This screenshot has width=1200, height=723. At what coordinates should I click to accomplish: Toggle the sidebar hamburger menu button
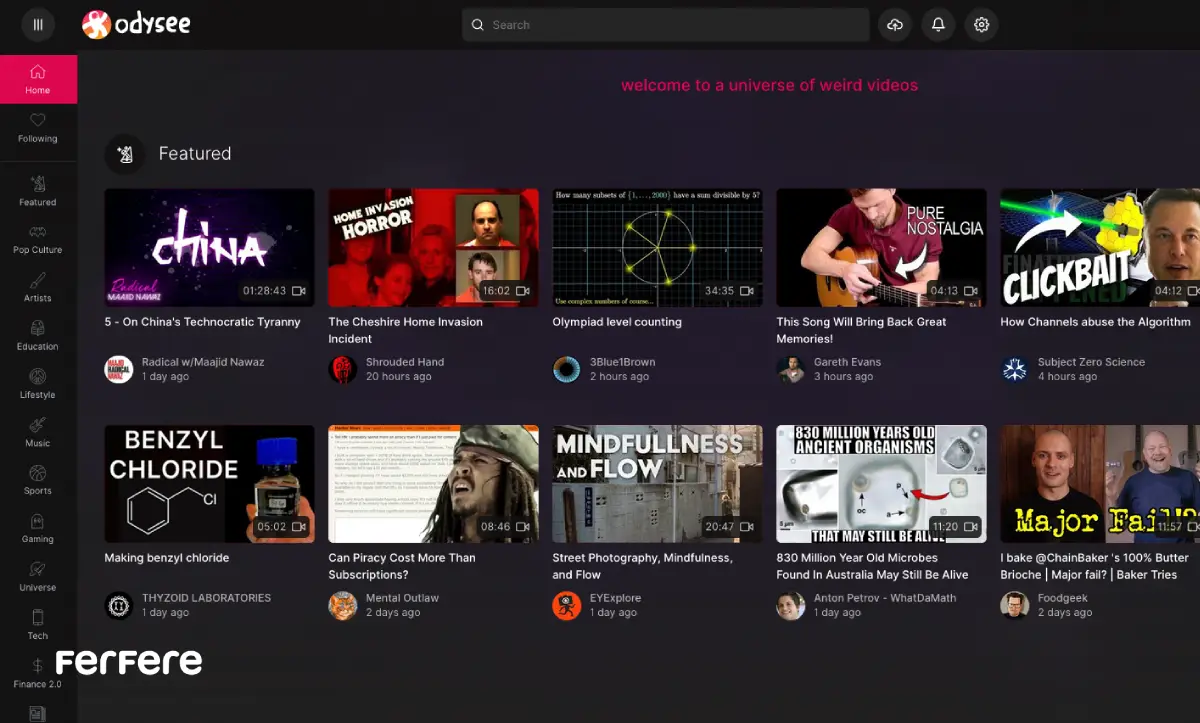[38, 25]
